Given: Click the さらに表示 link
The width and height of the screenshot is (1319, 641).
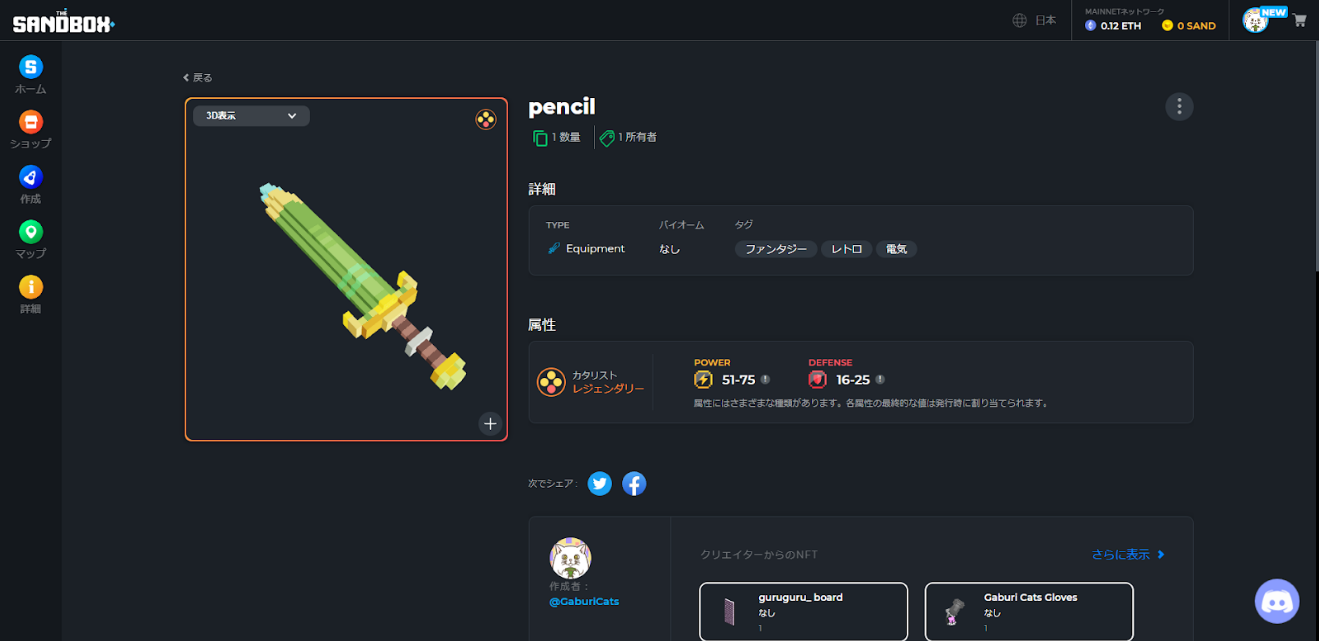Looking at the screenshot, I should click(1128, 554).
